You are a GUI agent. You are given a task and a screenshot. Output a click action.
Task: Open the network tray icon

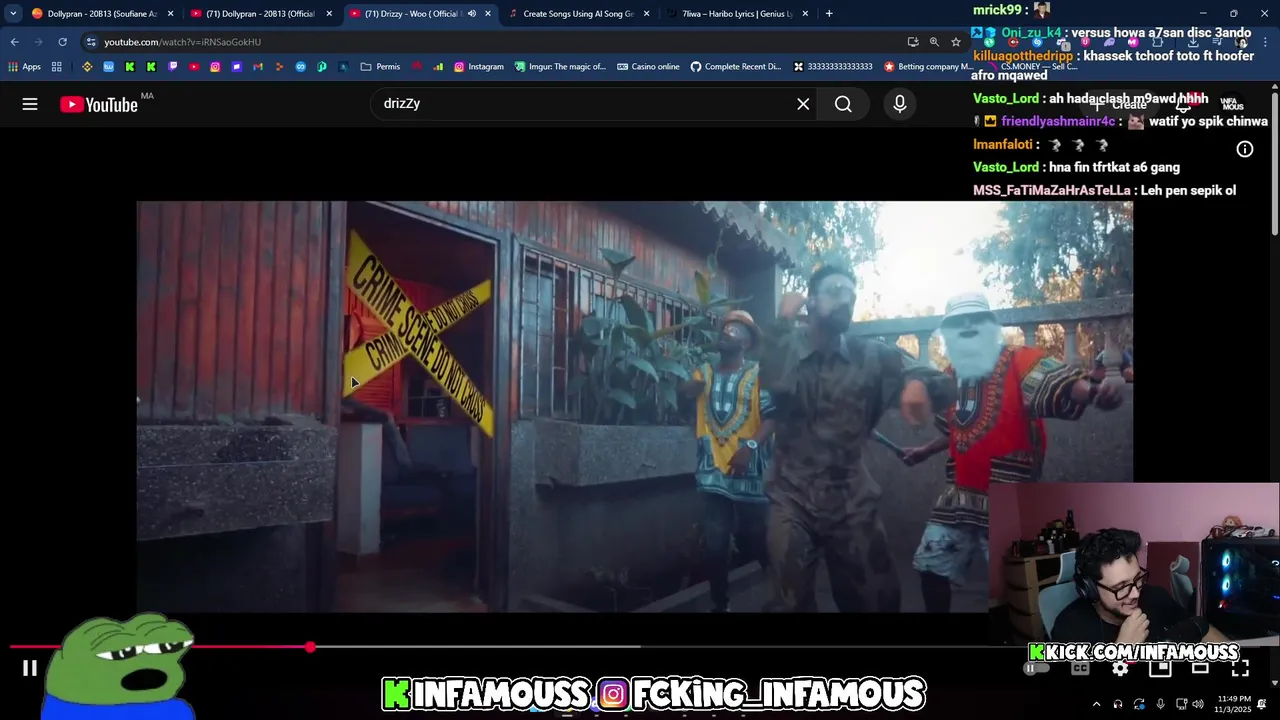coord(1180,704)
